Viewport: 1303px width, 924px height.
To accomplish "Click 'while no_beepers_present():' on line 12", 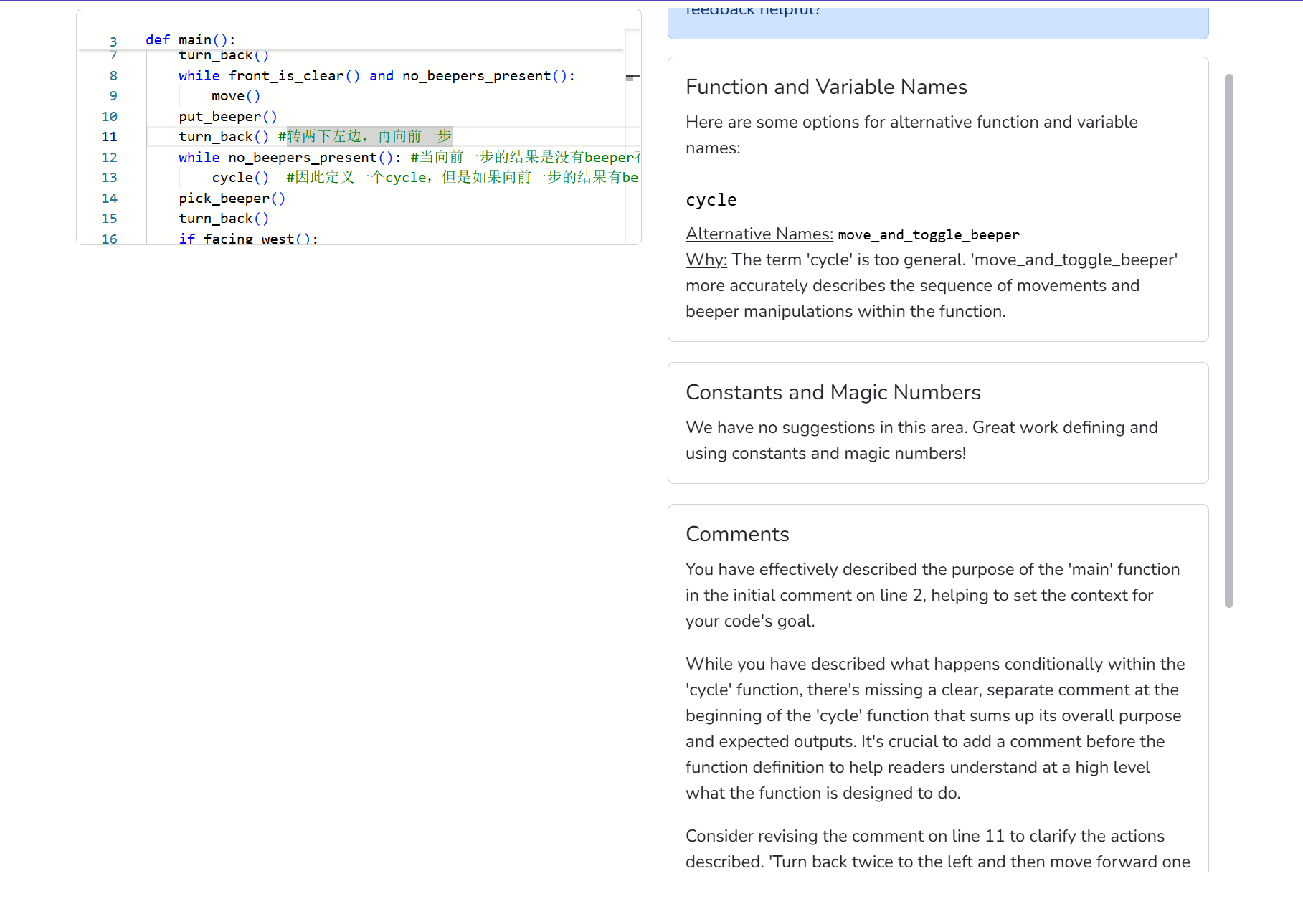I will click(290, 158).
